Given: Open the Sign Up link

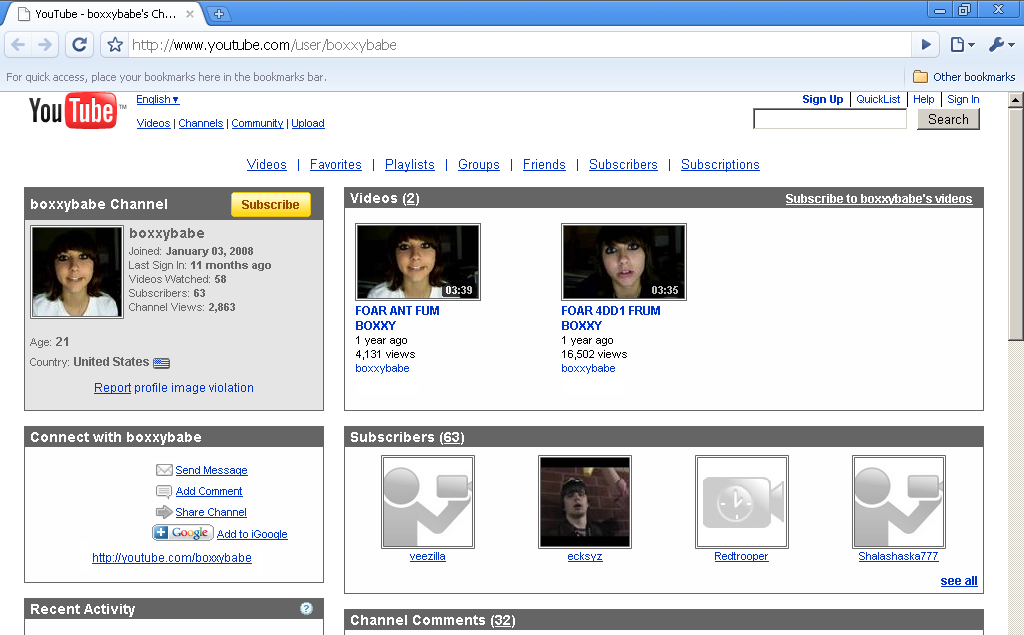Looking at the screenshot, I should pos(822,99).
